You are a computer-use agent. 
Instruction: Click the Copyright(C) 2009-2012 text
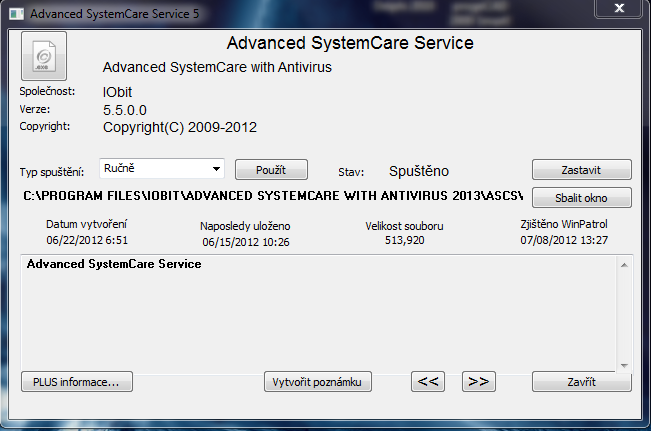[180, 127]
